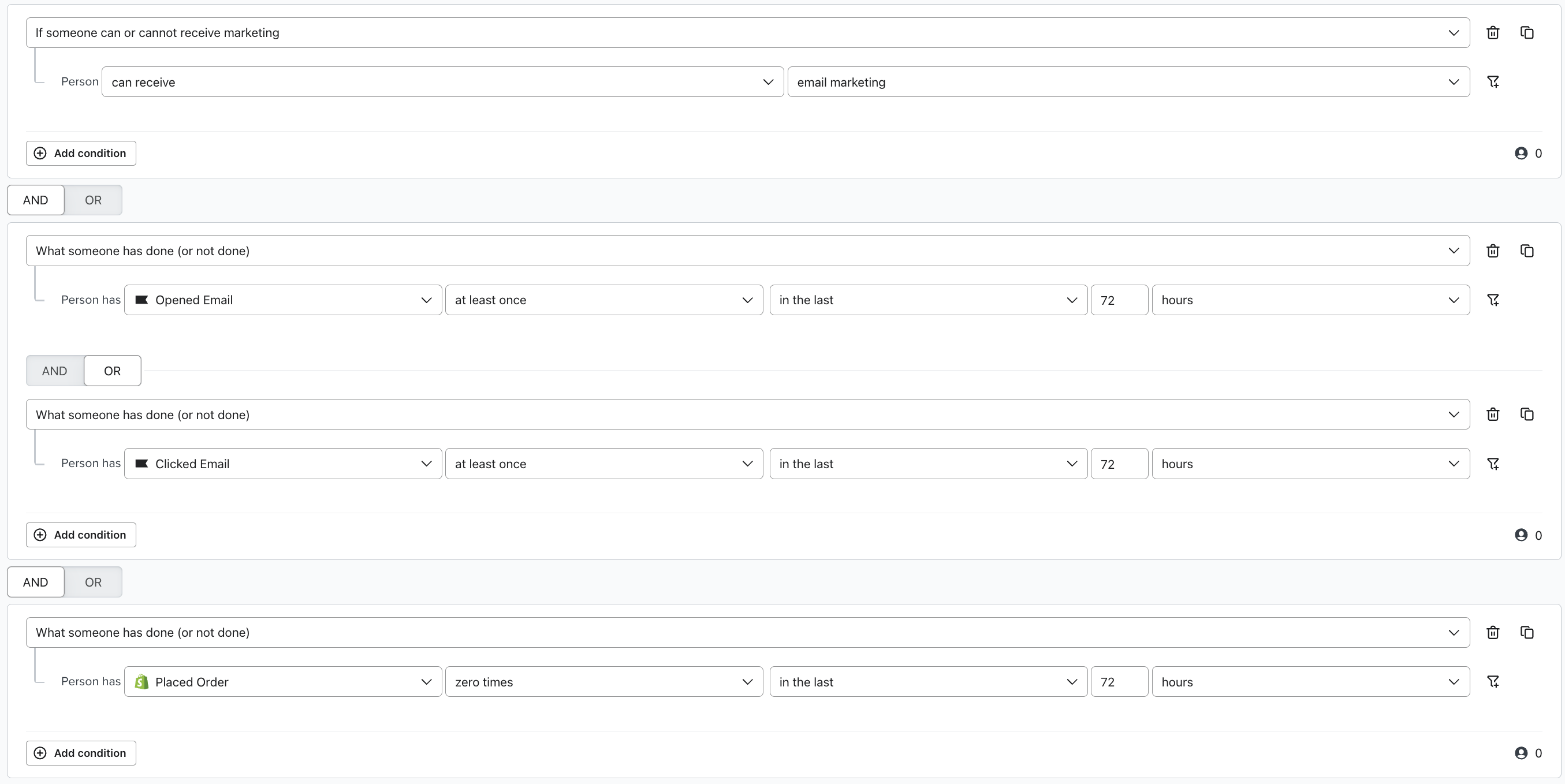
Task: Add condition below the Placed Order row
Action: 81,753
